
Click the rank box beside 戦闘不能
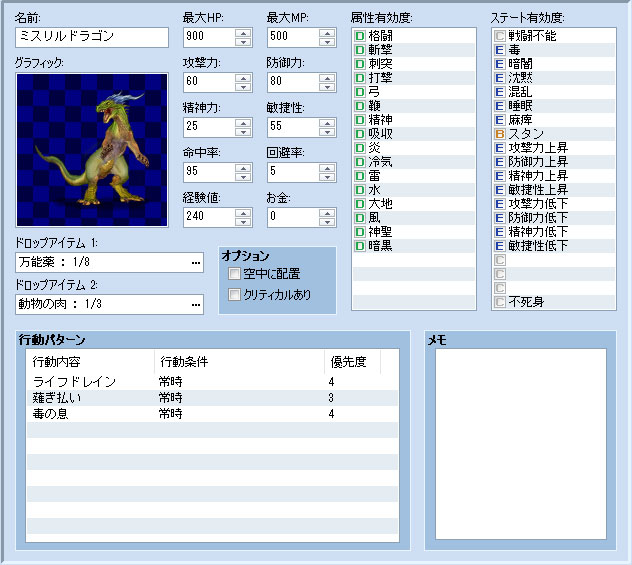(x=500, y=35)
